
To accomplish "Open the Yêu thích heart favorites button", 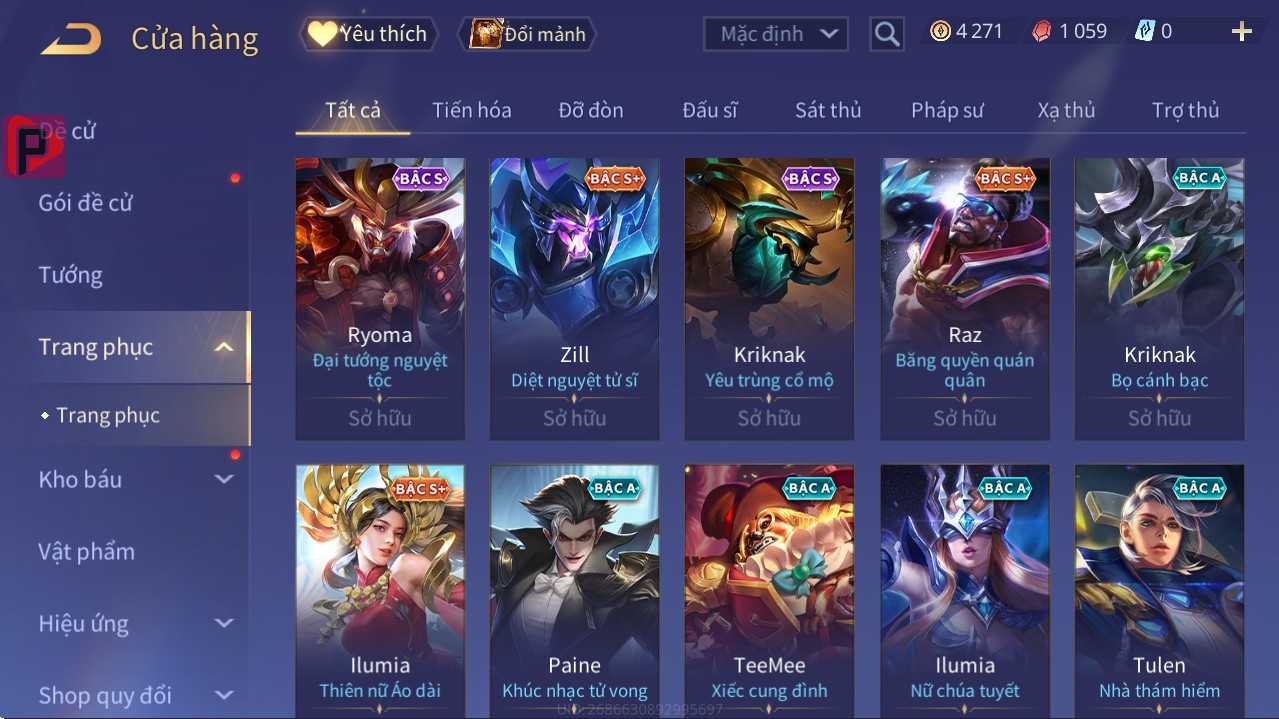I will 367,33.
